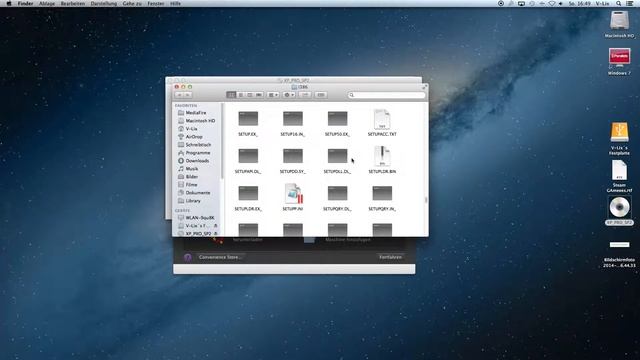Open the Gehe zu menu
This screenshot has height=360, width=640.
coord(132,3)
